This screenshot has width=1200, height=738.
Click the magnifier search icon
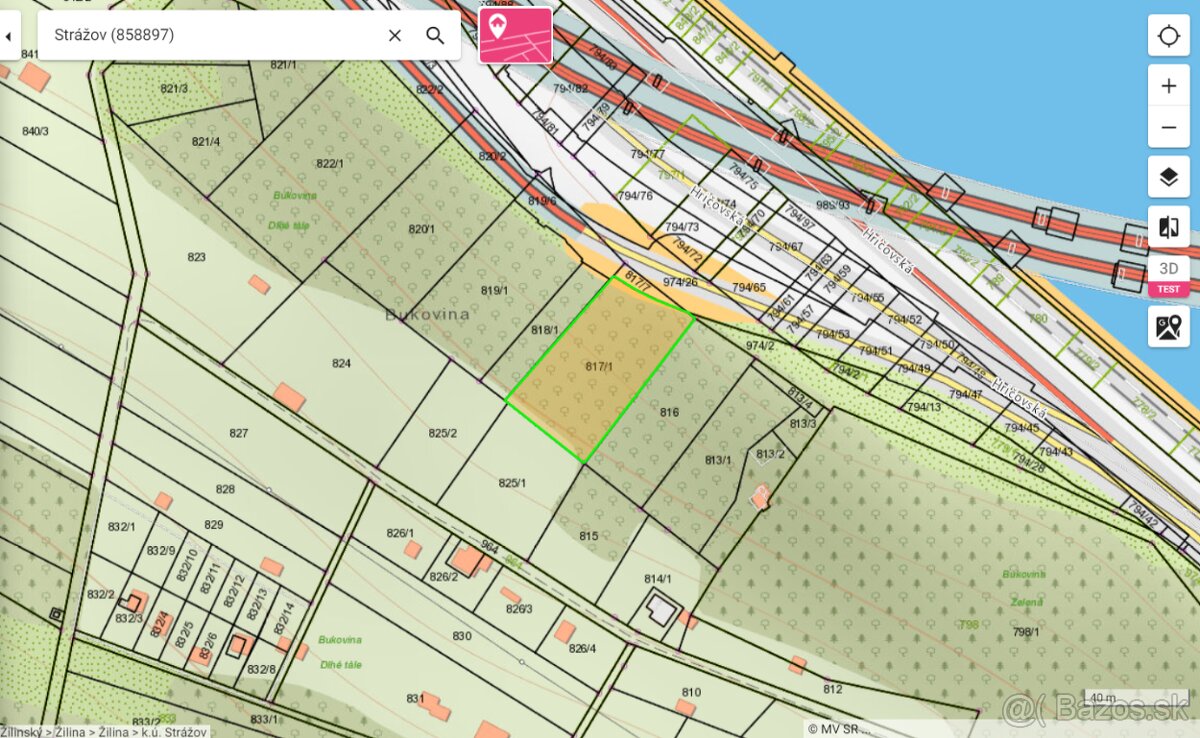(x=435, y=35)
